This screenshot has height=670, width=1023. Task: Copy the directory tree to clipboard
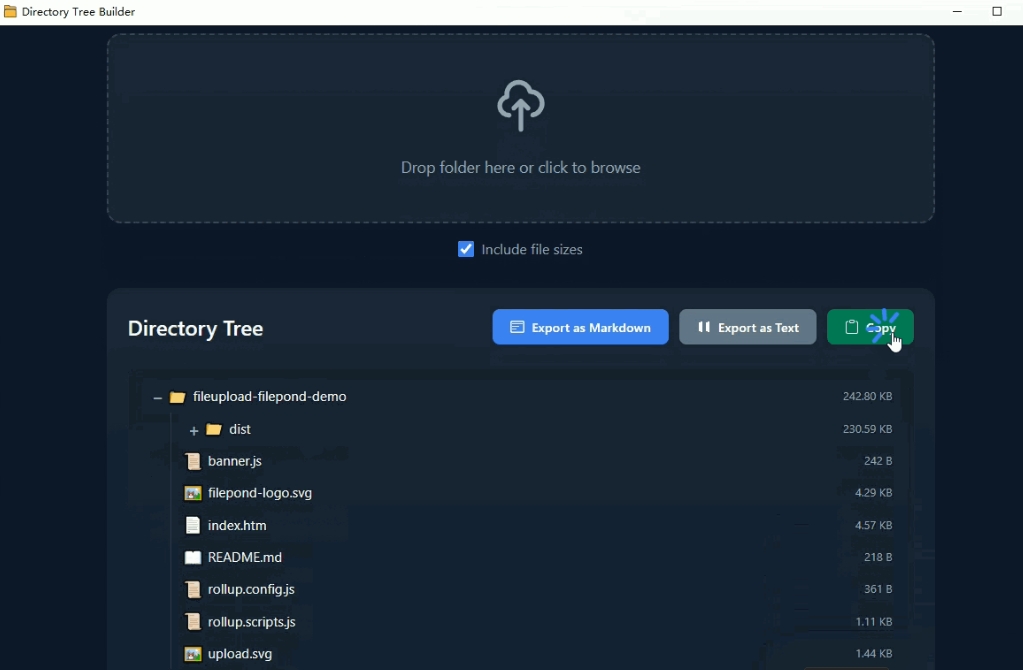pyautogui.click(x=869, y=327)
